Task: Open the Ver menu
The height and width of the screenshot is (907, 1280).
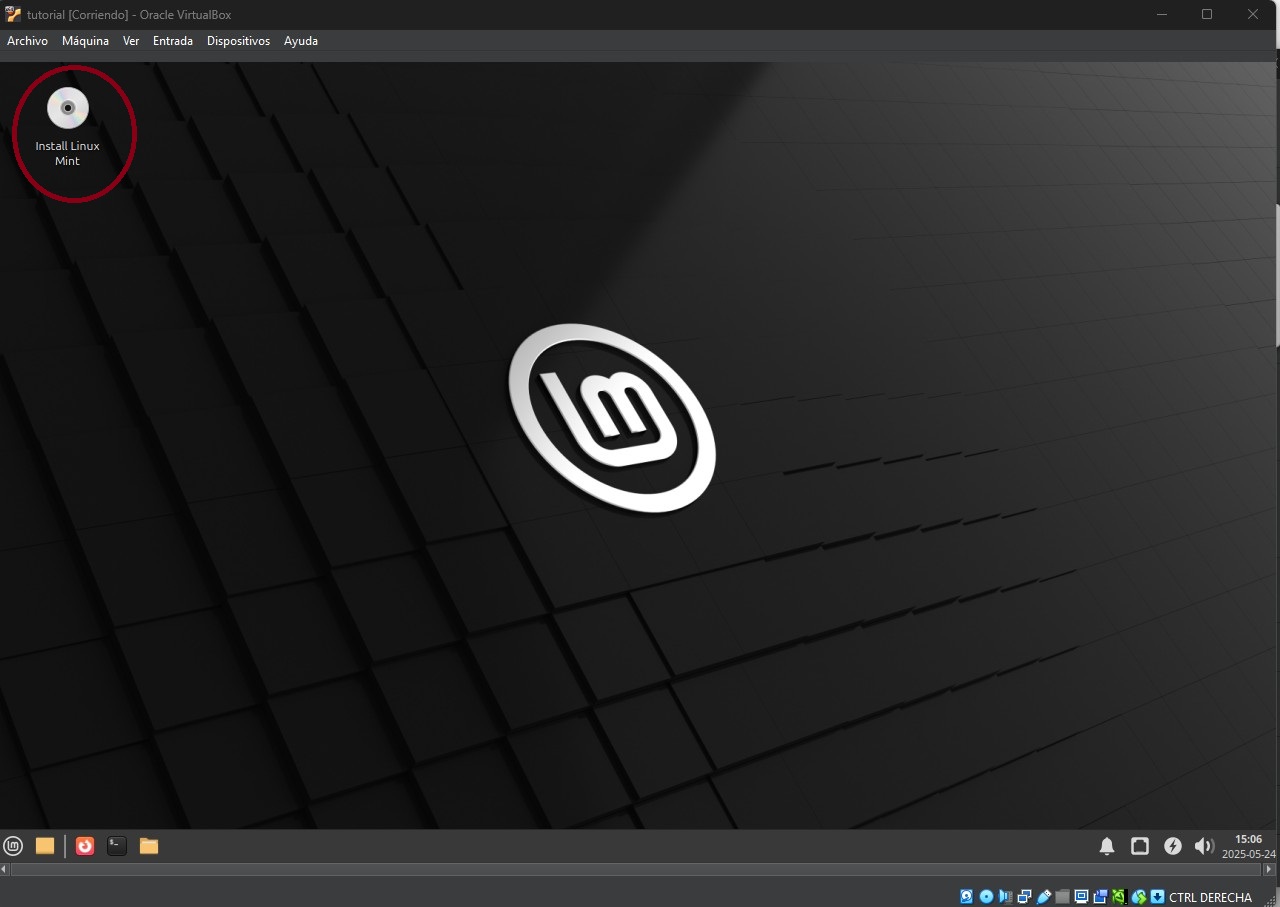Action: pos(131,41)
